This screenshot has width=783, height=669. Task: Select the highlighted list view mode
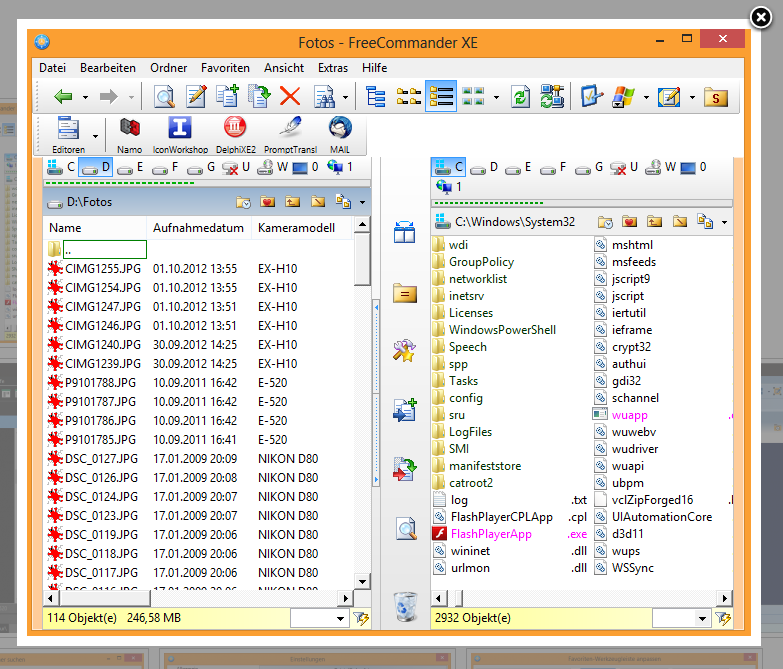(441, 96)
